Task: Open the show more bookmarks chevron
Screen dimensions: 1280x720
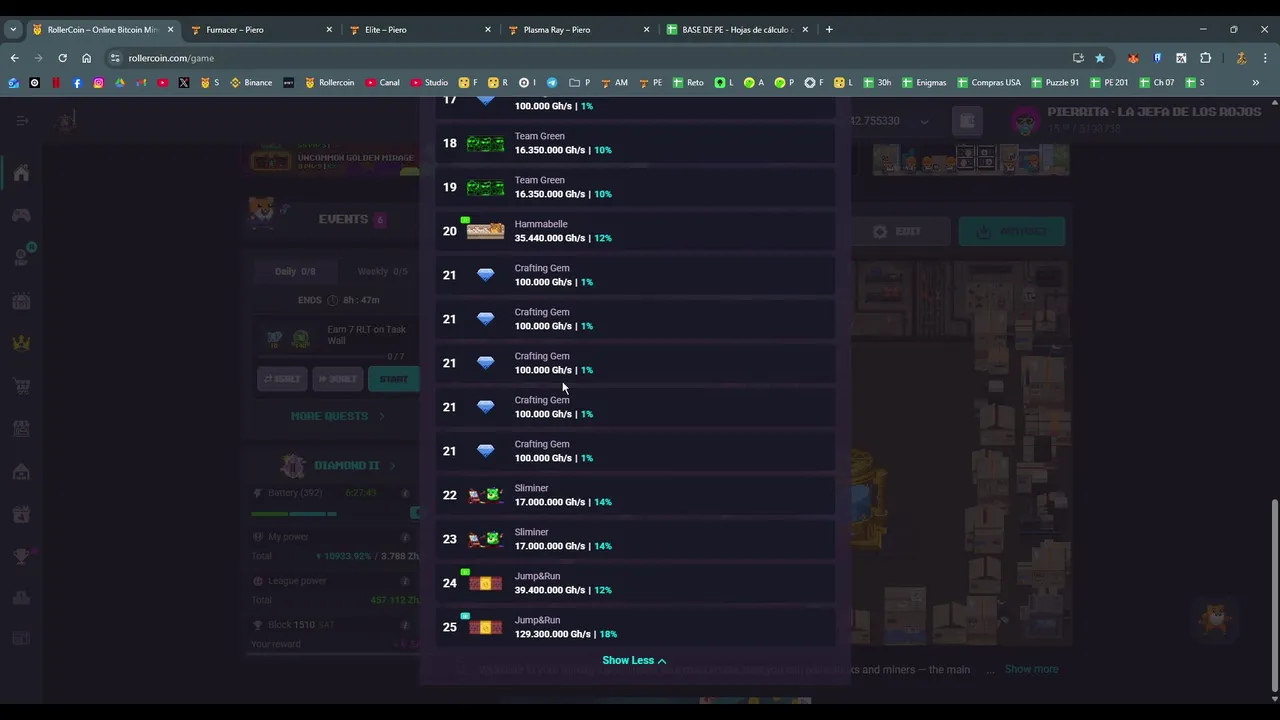Action: (1256, 83)
